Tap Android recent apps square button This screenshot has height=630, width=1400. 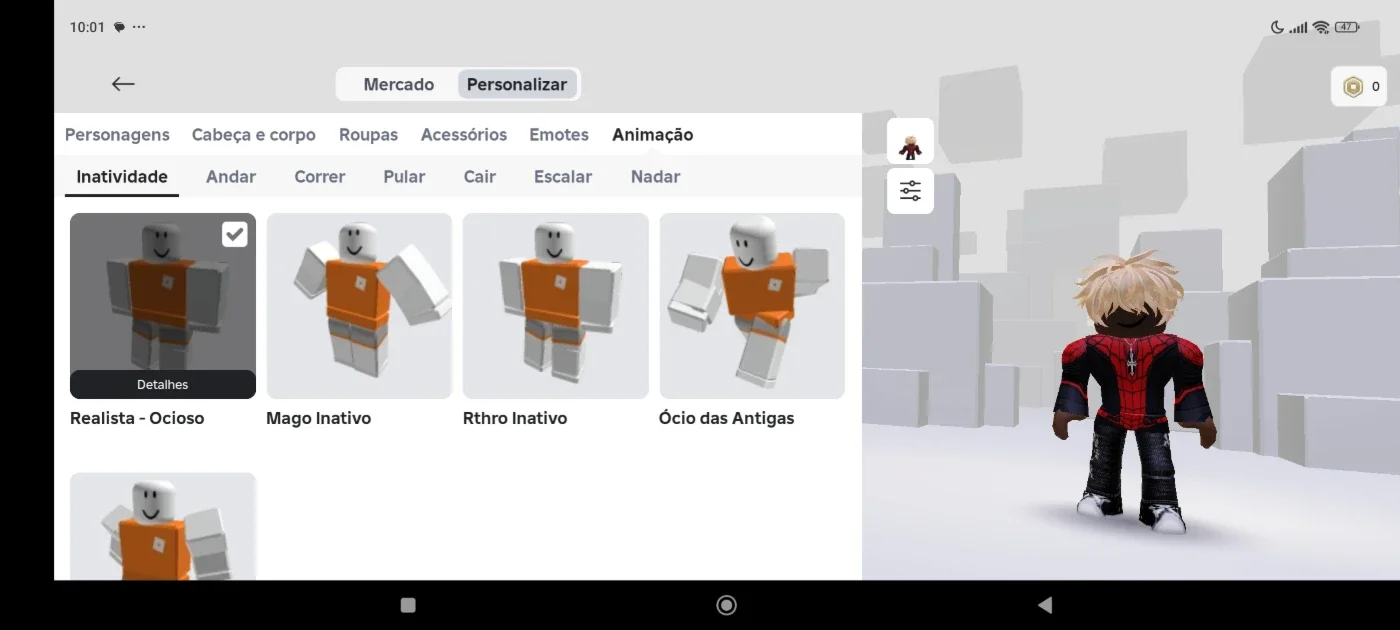click(x=408, y=605)
